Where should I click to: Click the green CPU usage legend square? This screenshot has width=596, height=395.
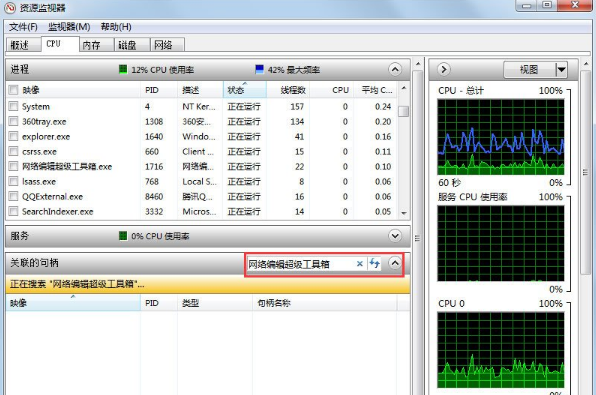pos(123,69)
